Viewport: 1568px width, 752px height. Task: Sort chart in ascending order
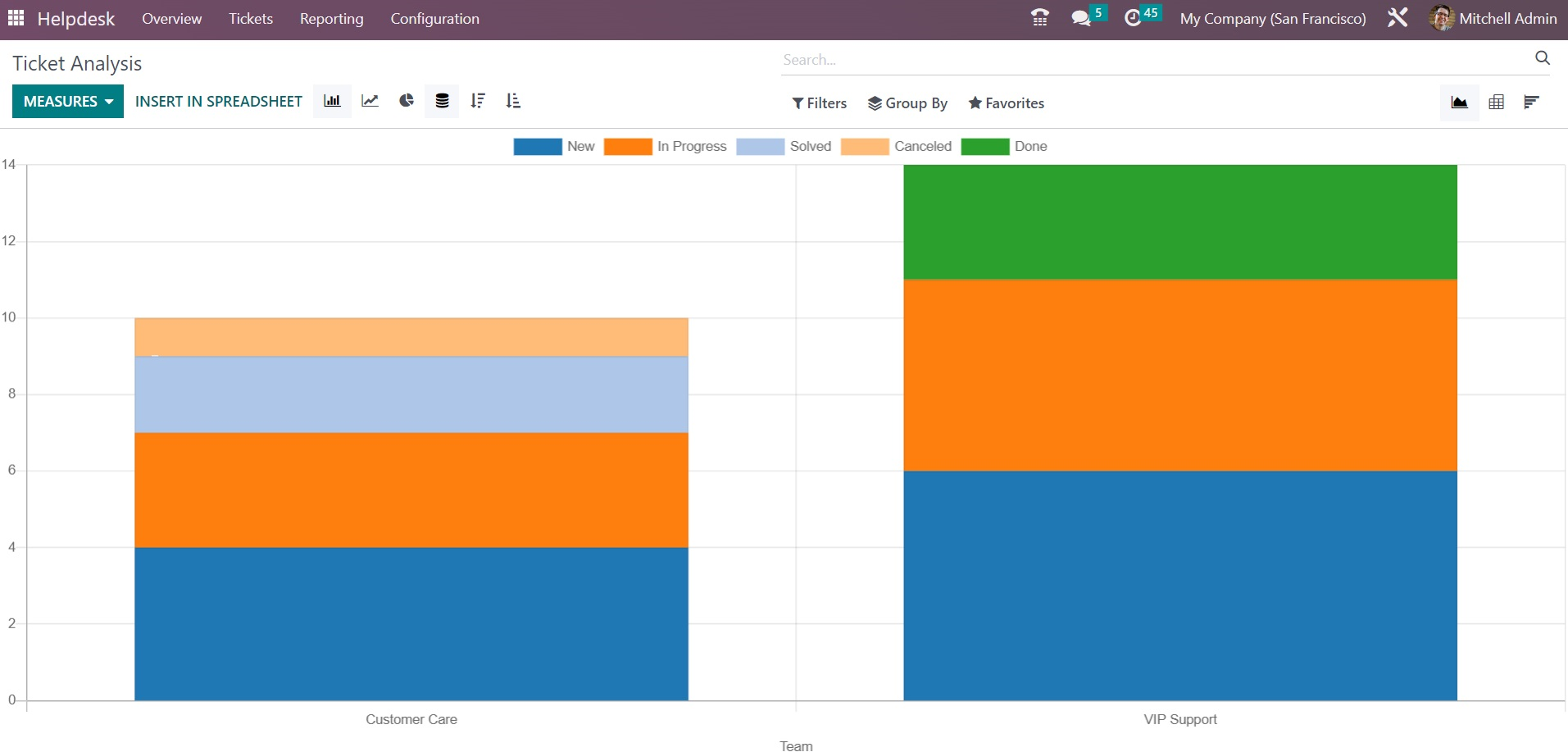pos(513,101)
